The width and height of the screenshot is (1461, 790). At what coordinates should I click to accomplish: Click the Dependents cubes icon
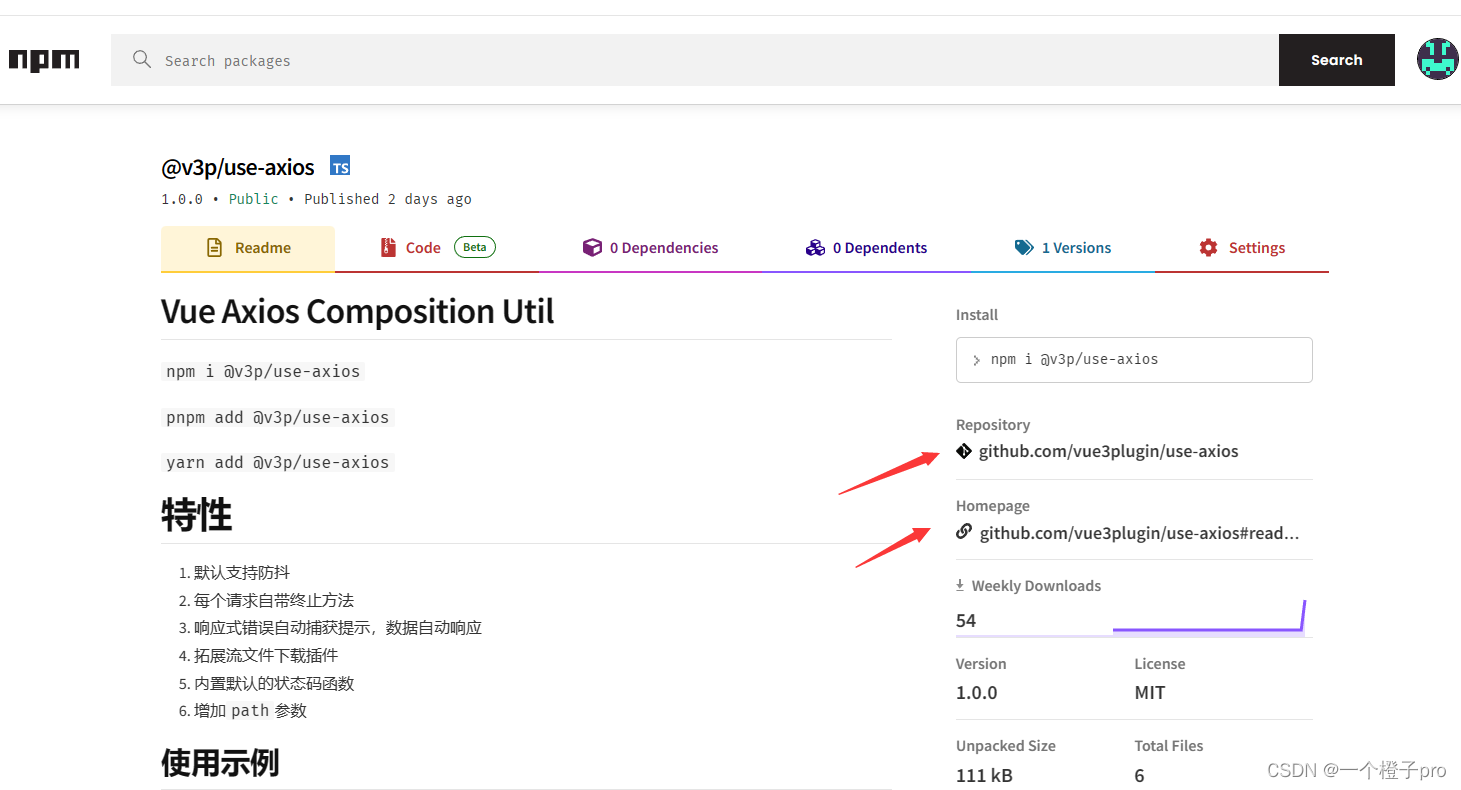coord(815,248)
